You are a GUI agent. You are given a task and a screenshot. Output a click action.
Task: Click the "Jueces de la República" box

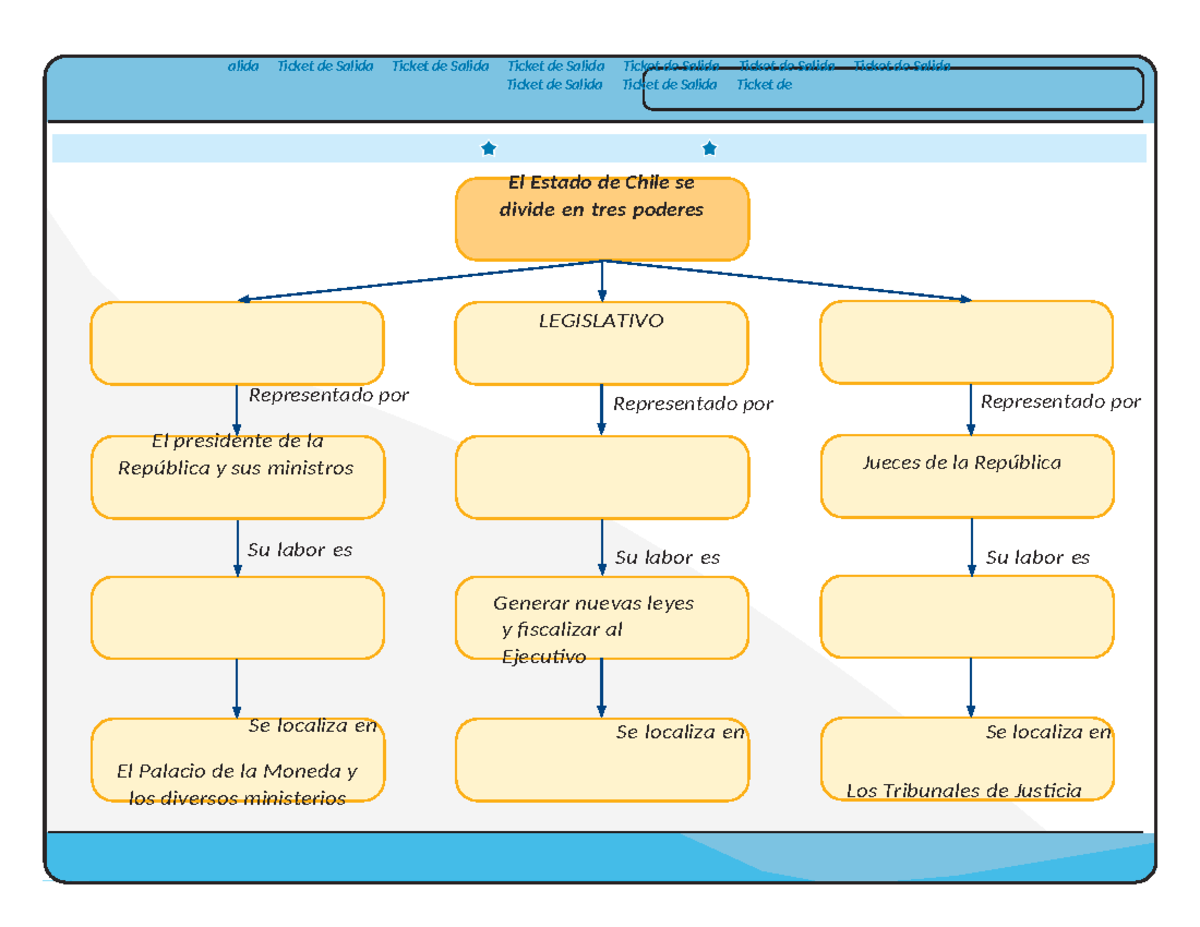967,476
